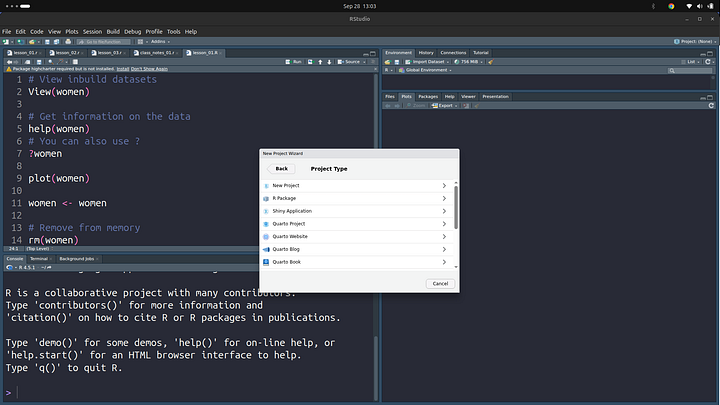The image size is (720, 405).
Task: Click Show in New Window icon in editor
Action: (28, 62)
